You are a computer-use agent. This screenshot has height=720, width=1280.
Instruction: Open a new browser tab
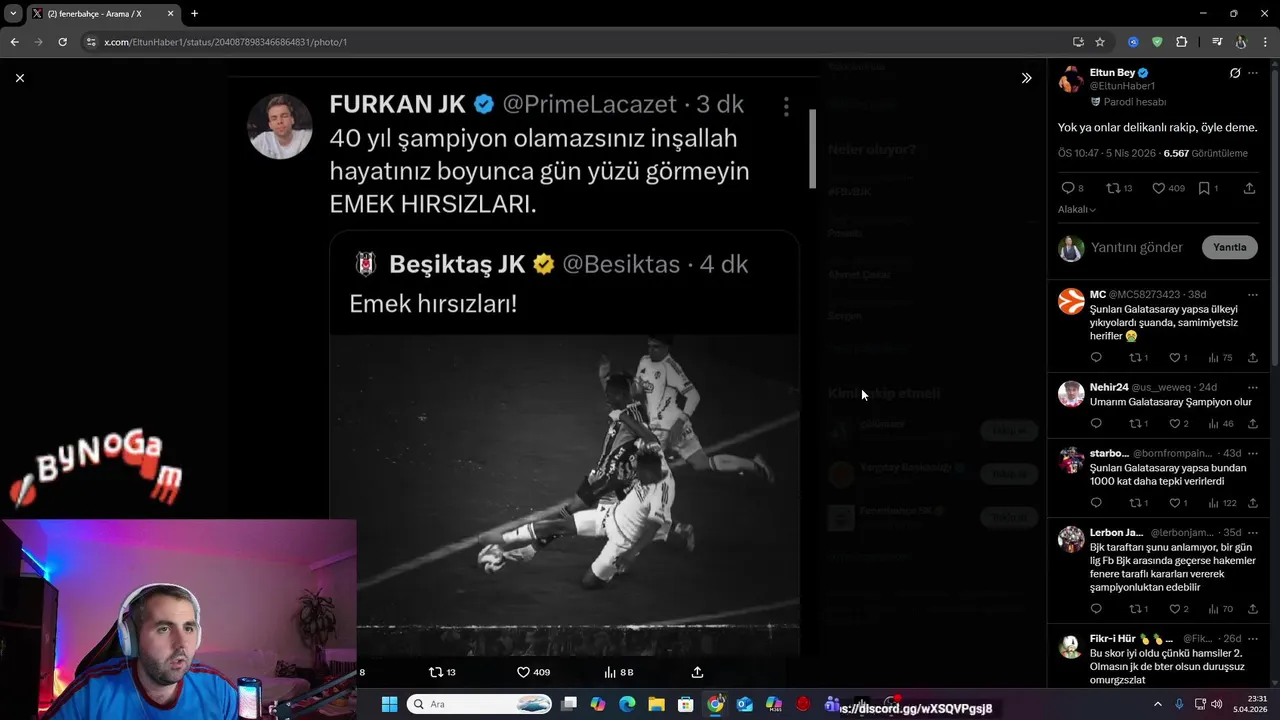[194, 14]
